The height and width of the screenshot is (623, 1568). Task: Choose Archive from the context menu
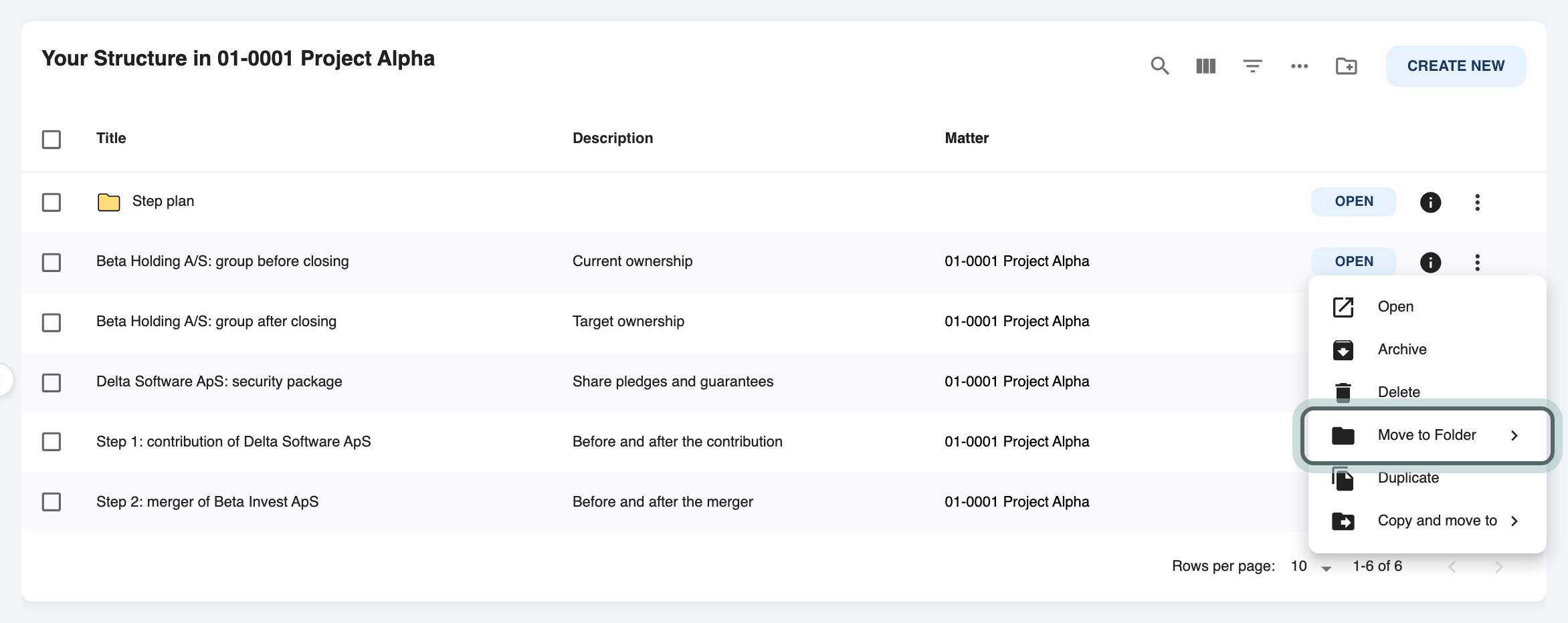1427,350
